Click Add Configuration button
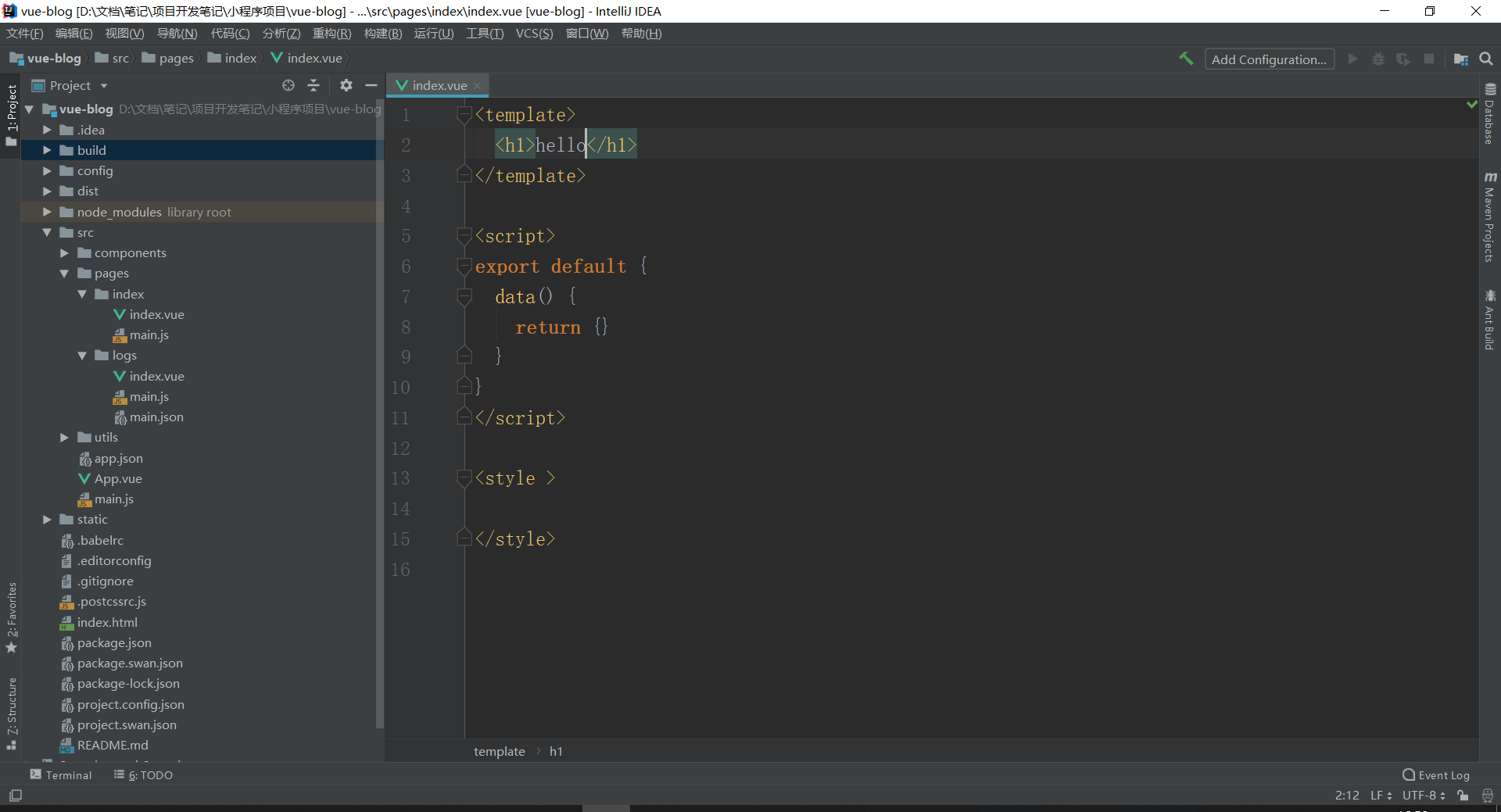This screenshot has height=812, width=1501. point(1269,59)
